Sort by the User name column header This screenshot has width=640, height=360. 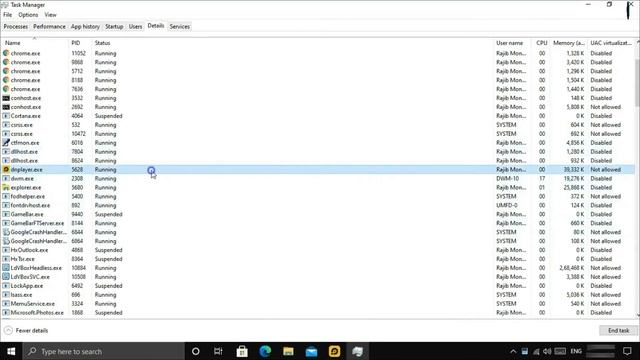tap(512, 43)
